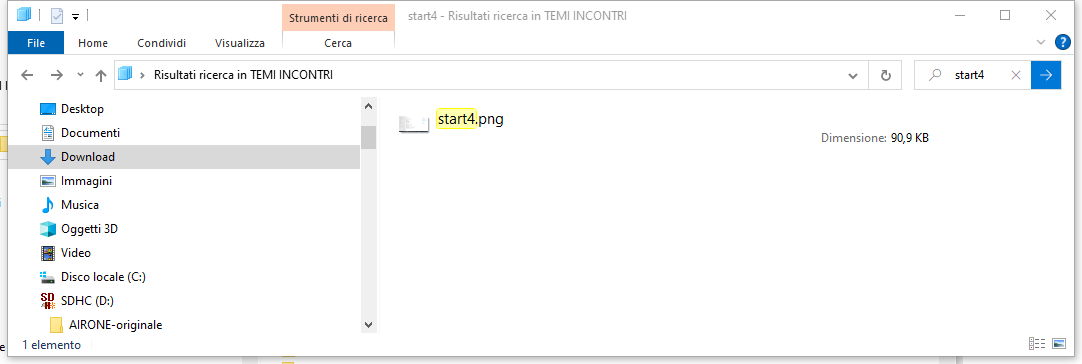This screenshot has height=364, width=1082.
Task: Clear the start4 search text
Action: pos(1016,75)
